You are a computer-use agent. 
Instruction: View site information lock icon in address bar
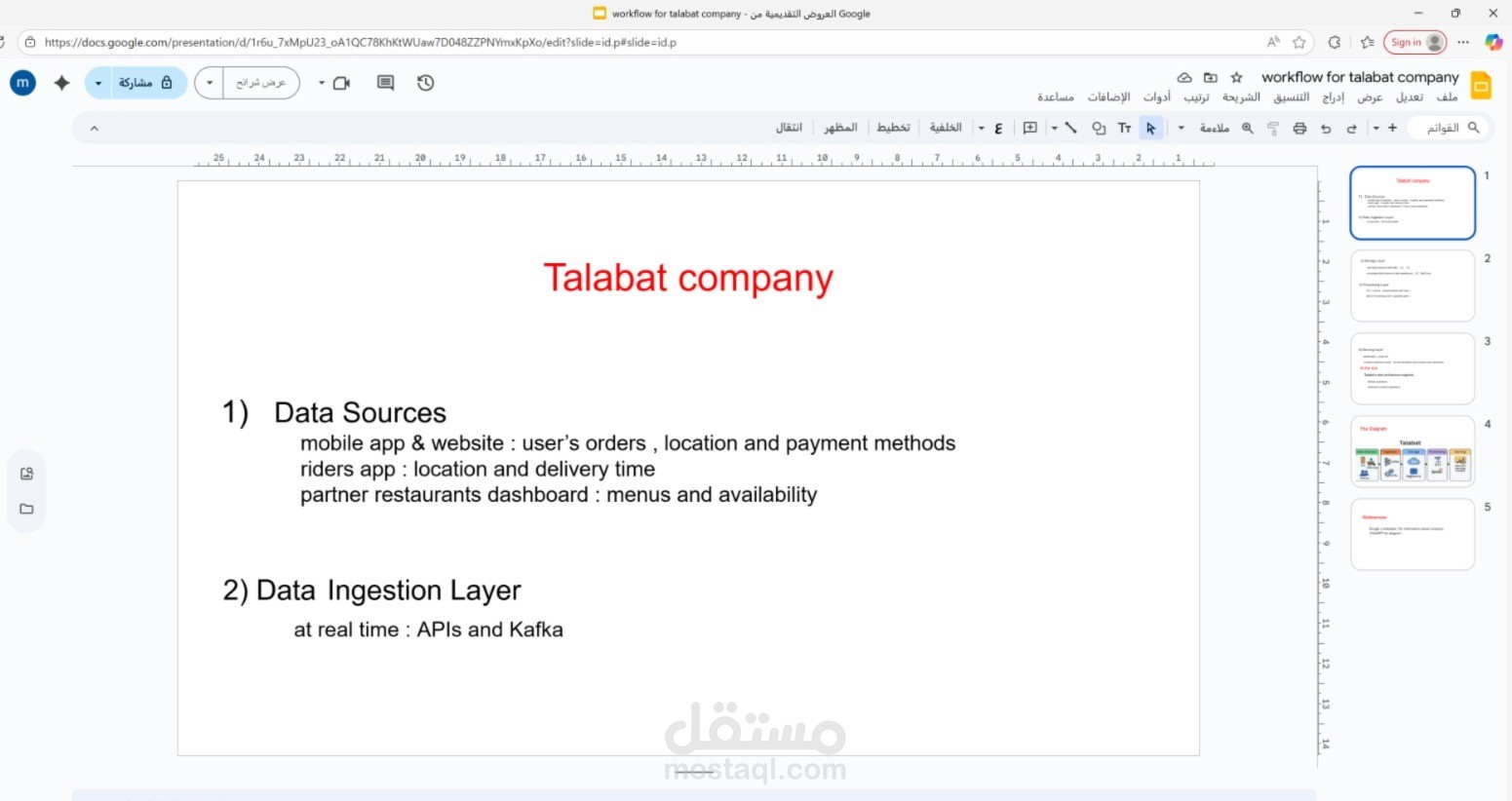(x=30, y=42)
